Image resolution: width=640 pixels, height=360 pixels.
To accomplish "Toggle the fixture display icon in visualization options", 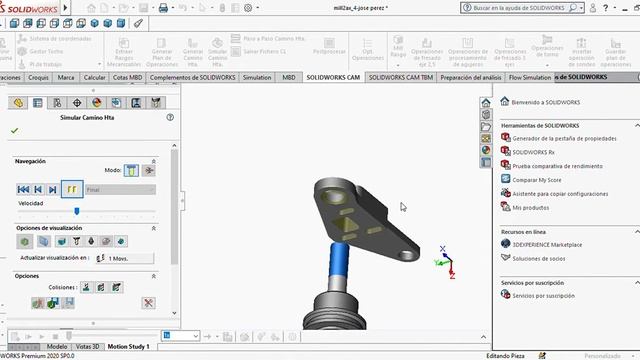I will 106,242.
